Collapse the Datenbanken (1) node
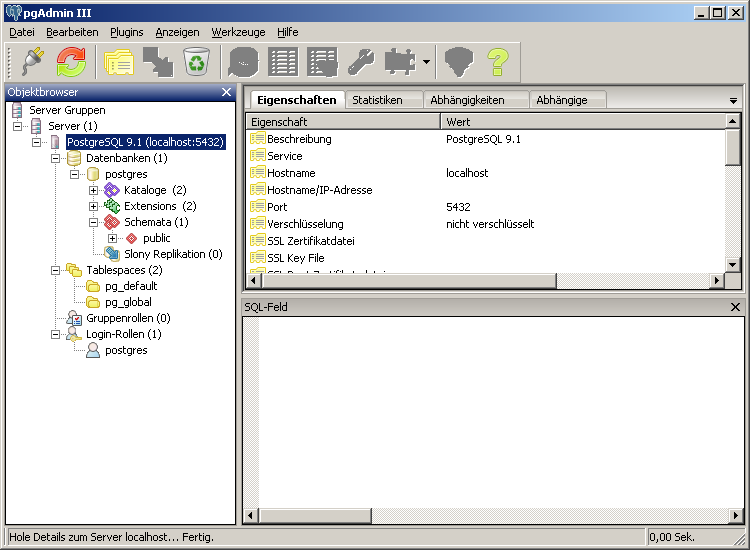This screenshot has height=550, width=750. point(55,158)
